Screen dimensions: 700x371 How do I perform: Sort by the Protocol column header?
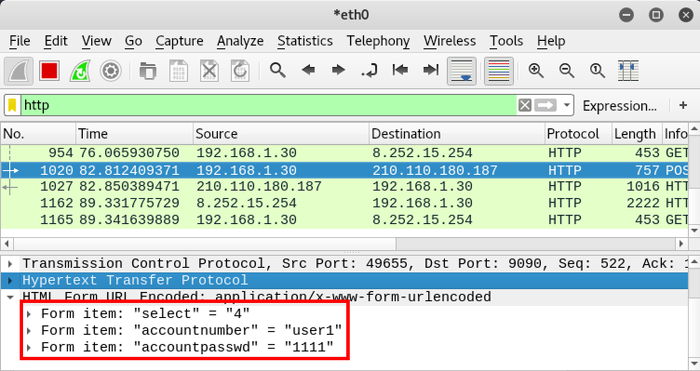point(578,134)
